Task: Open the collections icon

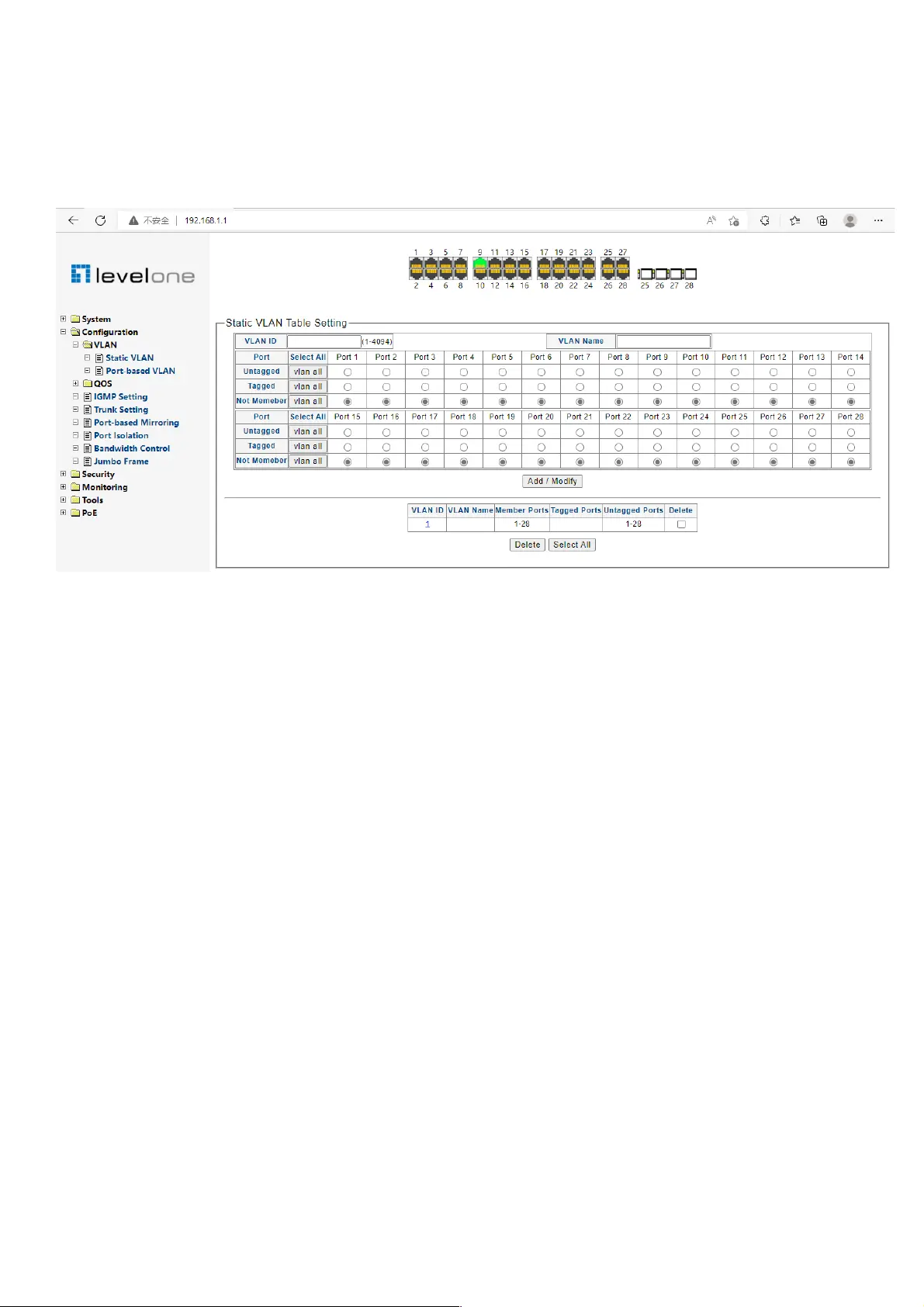Action: pyautogui.click(x=822, y=220)
